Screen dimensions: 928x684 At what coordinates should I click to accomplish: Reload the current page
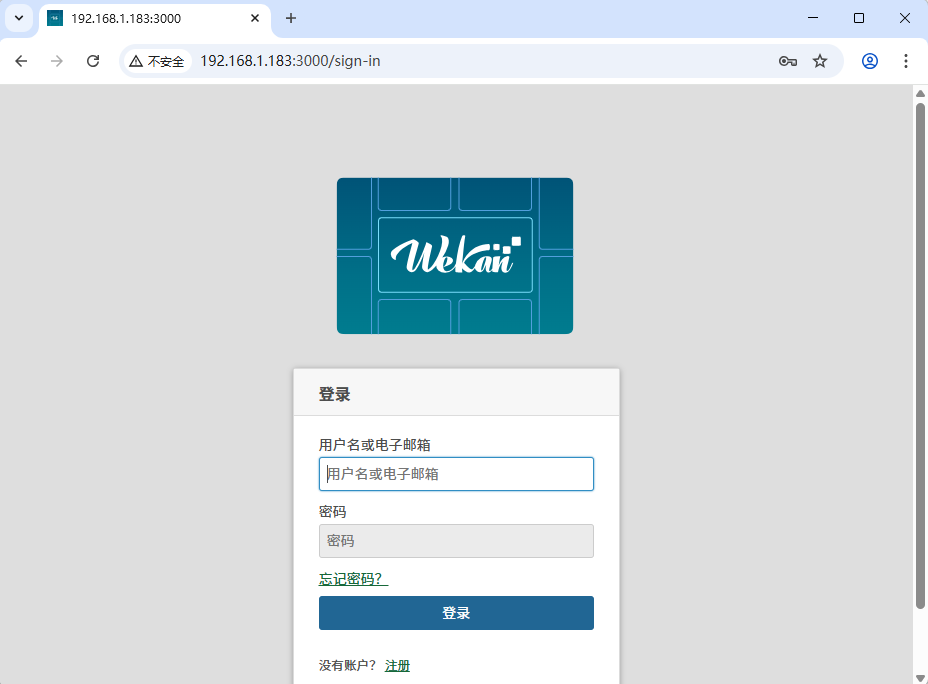93,61
